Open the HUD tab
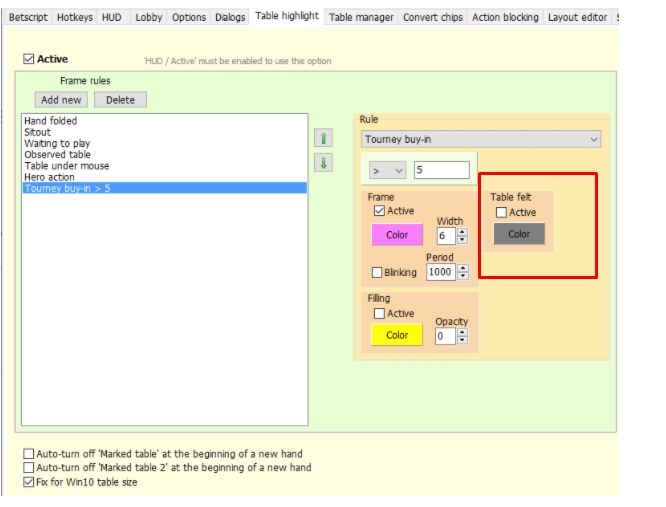Screen dimensions: 666x507 point(112,17)
